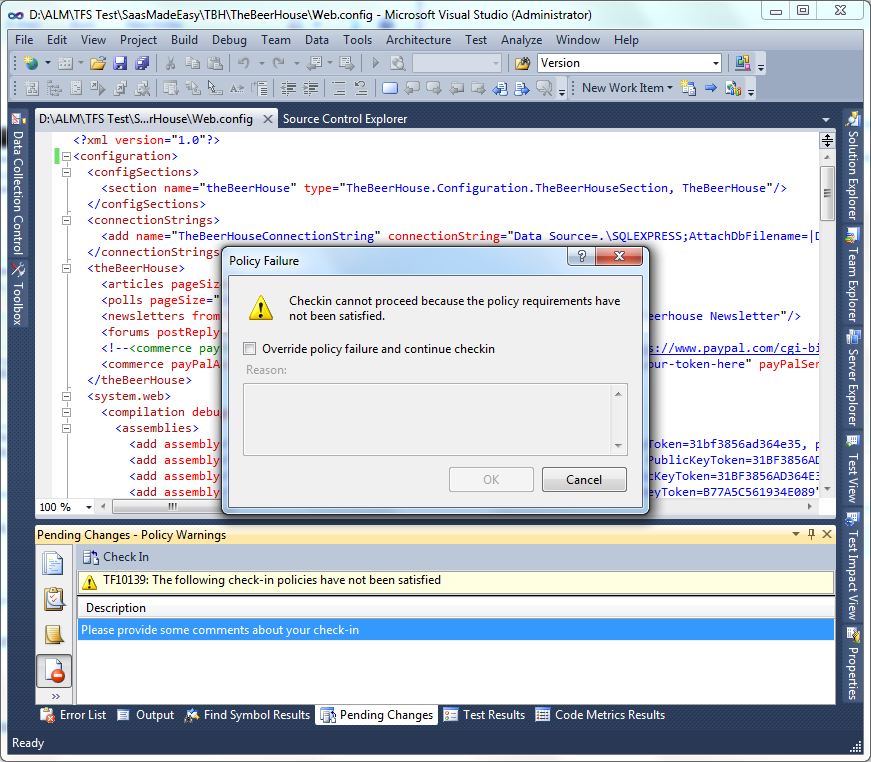Click the Check In button
This screenshot has width=871, height=762.
116,557
